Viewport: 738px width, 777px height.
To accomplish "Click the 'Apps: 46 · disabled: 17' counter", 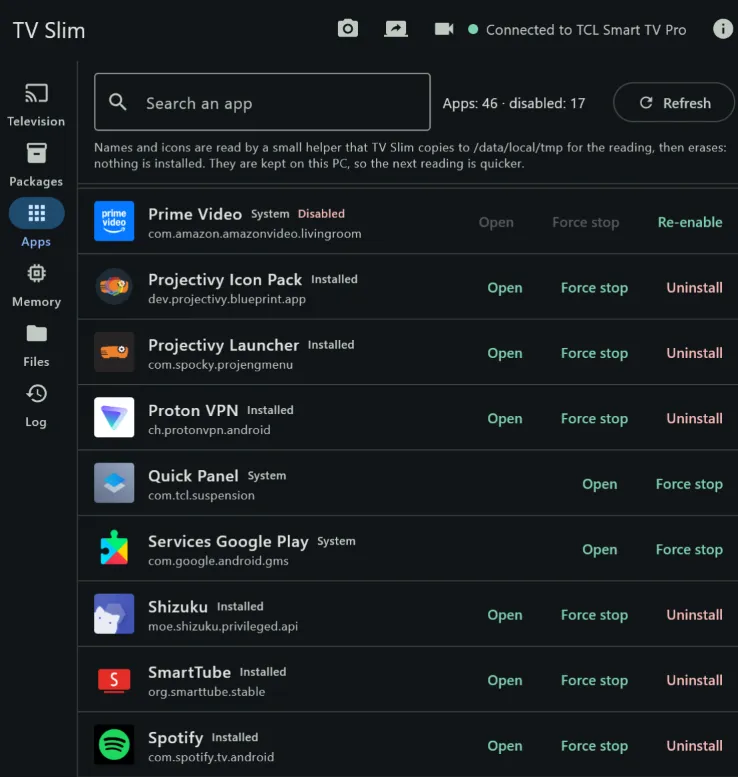I will [x=513, y=103].
